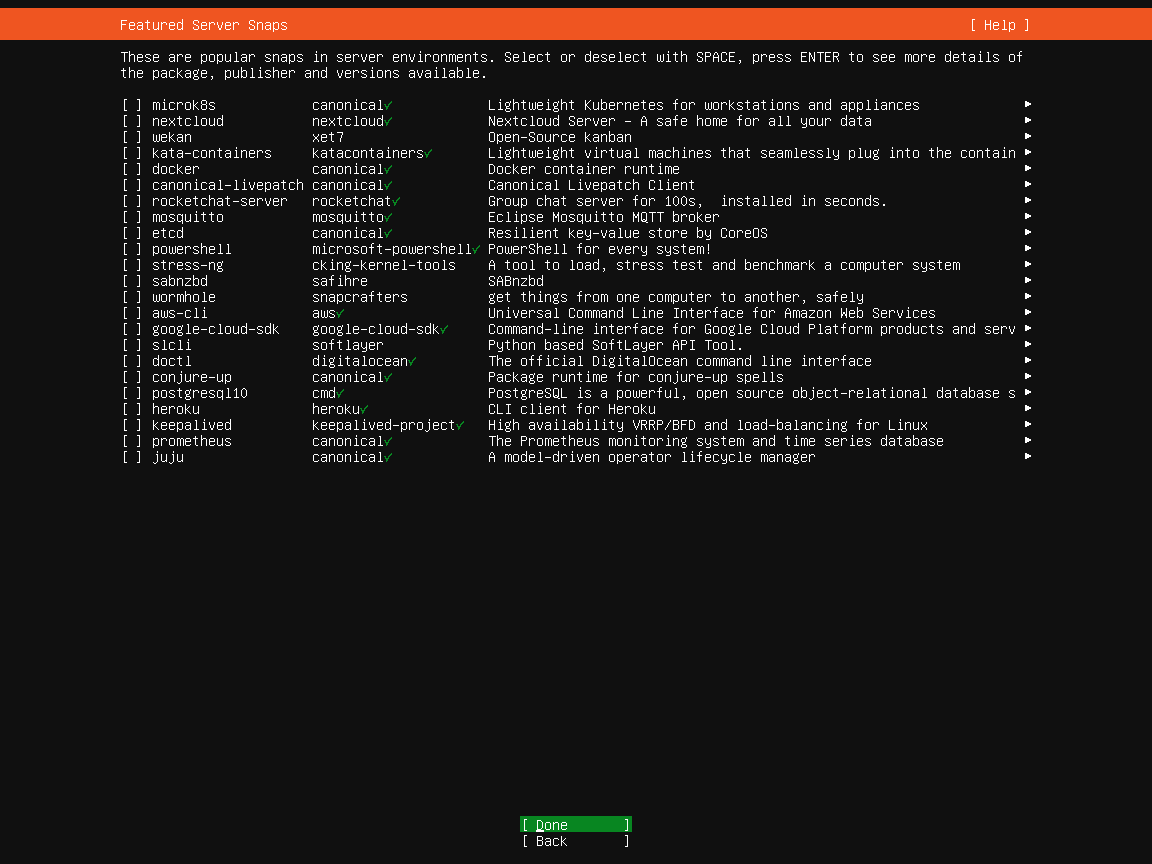This screenshot has height=864, width=1152.
Task: Select the aws-cli checkbox
Action: (132, 313)
